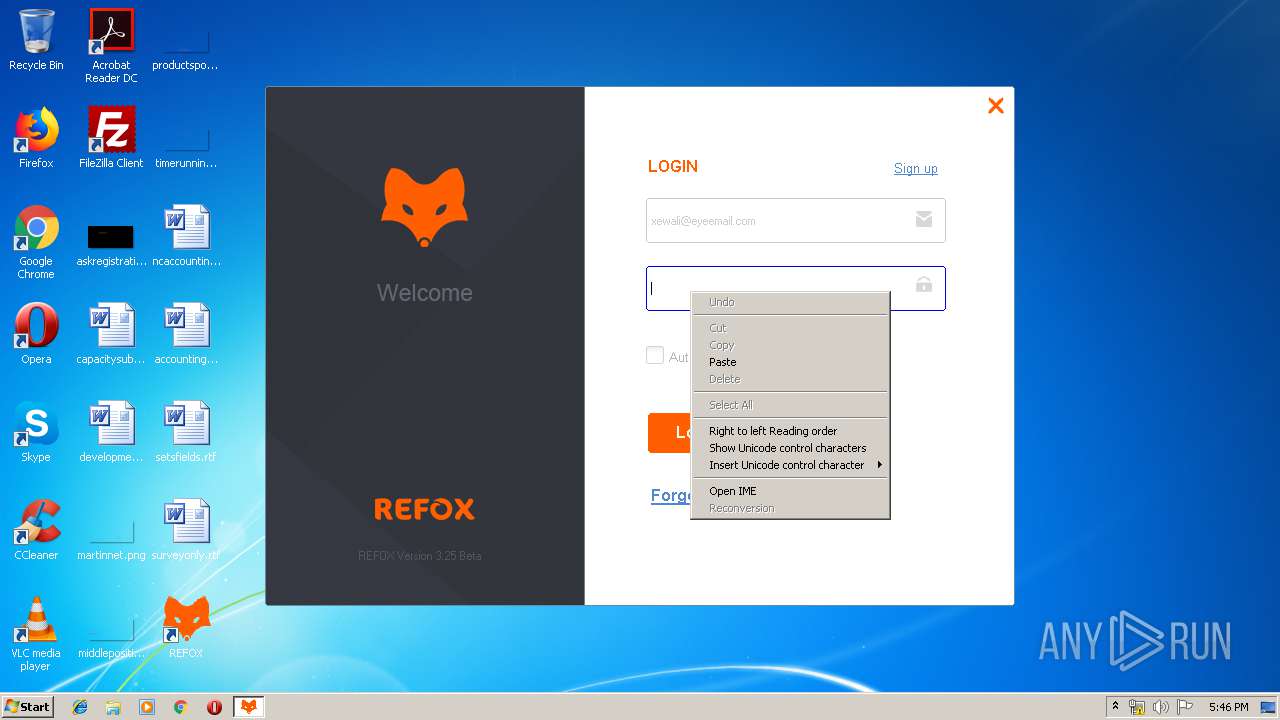Expand Insert Unicode control character submenu
Screen dimensions: 1280x720
coord(790,465)
